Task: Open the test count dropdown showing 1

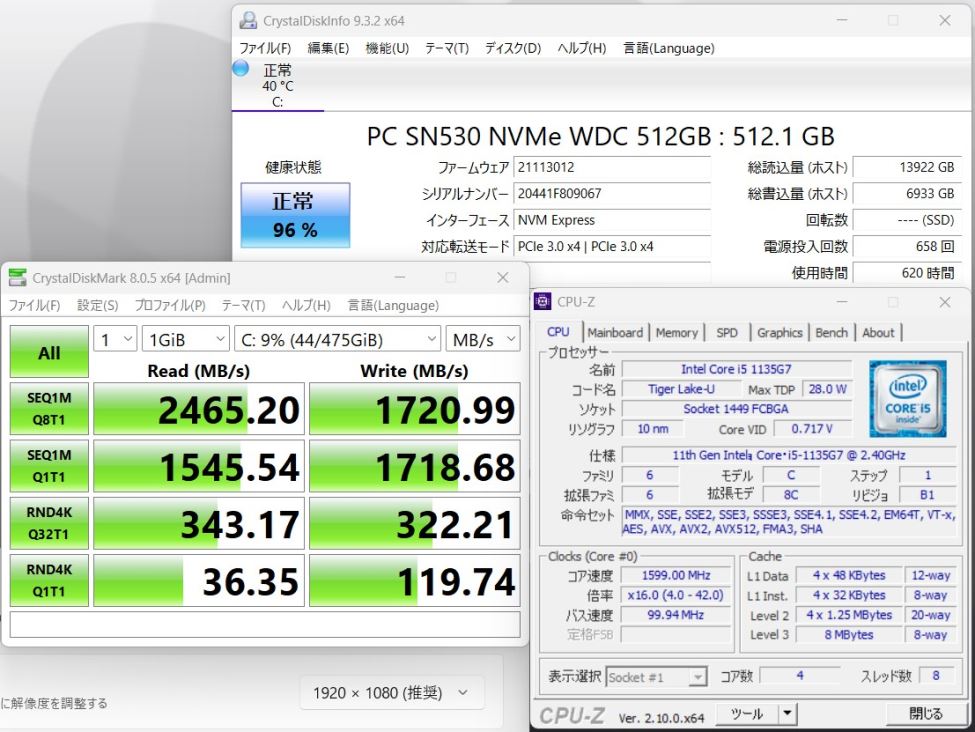Action: point(113,339)
